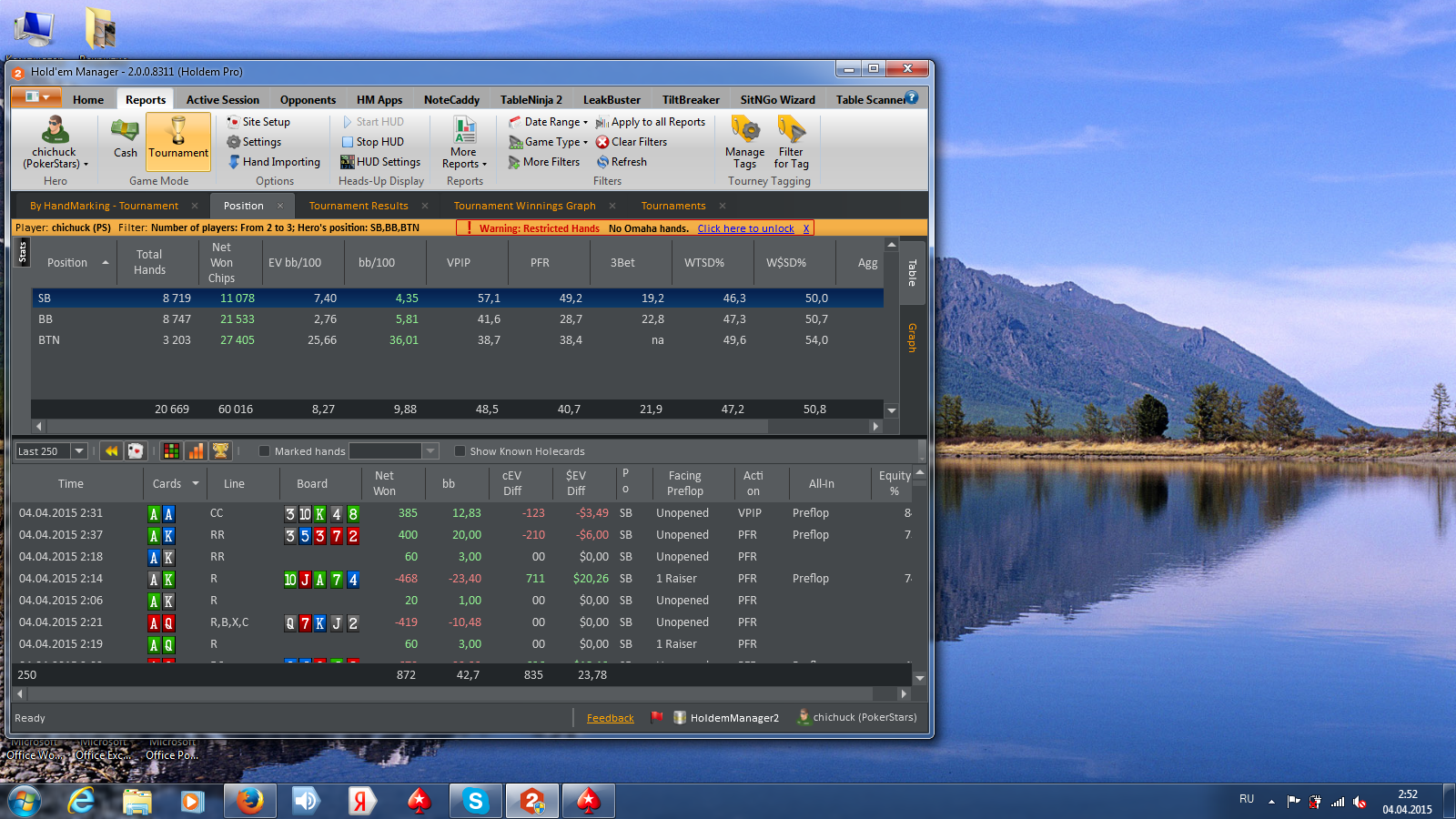Switch game mode to Cash
The height and width of the screenshot is (819, 1456).
coord(125,138)
